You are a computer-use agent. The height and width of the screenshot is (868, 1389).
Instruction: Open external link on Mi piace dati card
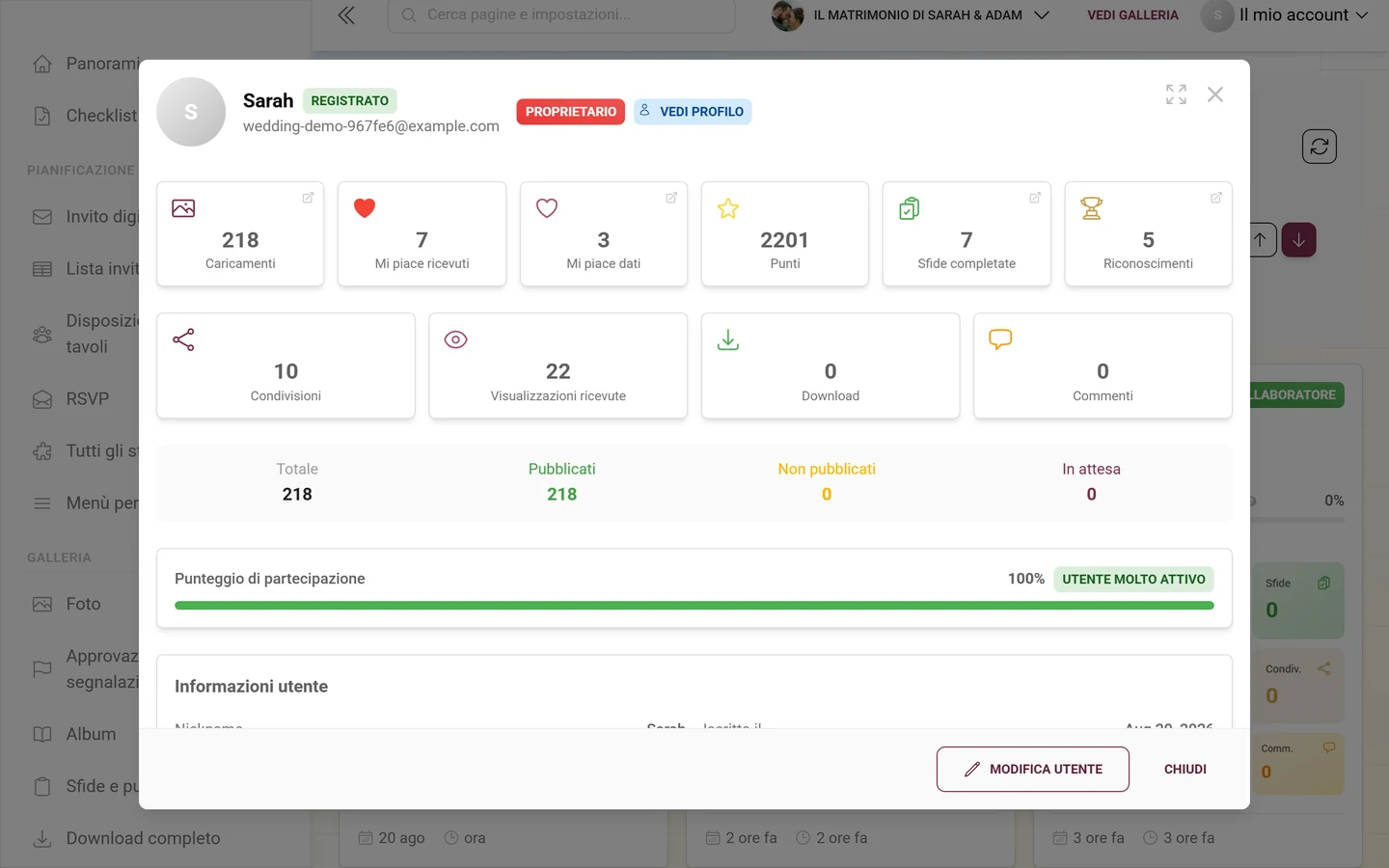[671, 198]
